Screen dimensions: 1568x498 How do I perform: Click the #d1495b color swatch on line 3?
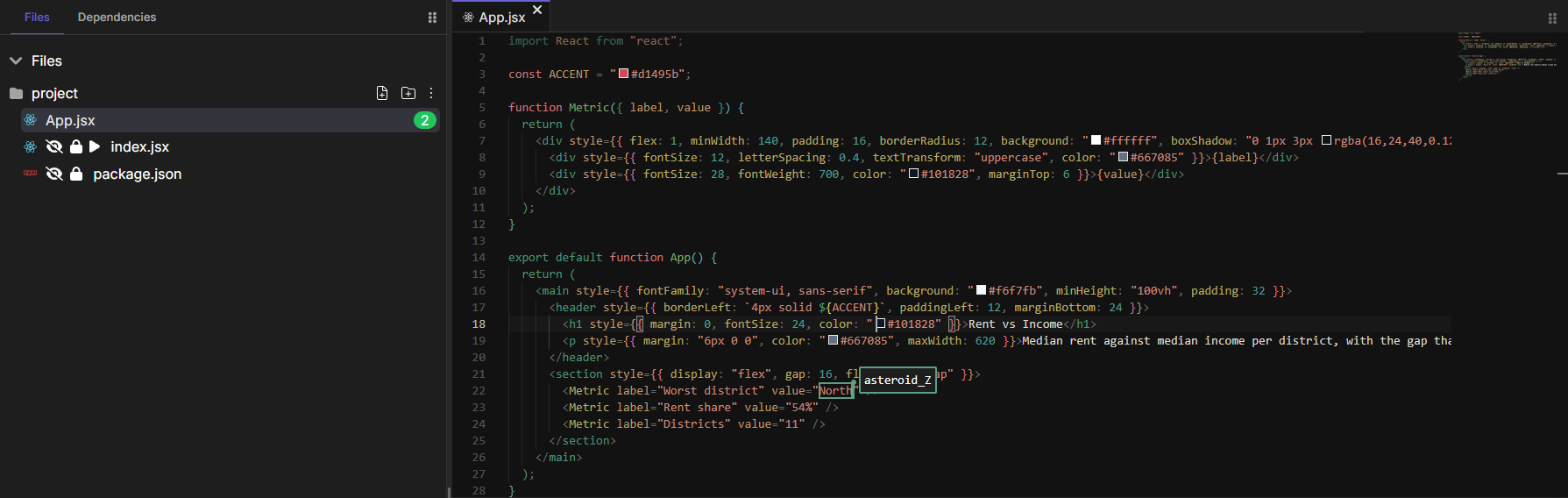point(623,74)
